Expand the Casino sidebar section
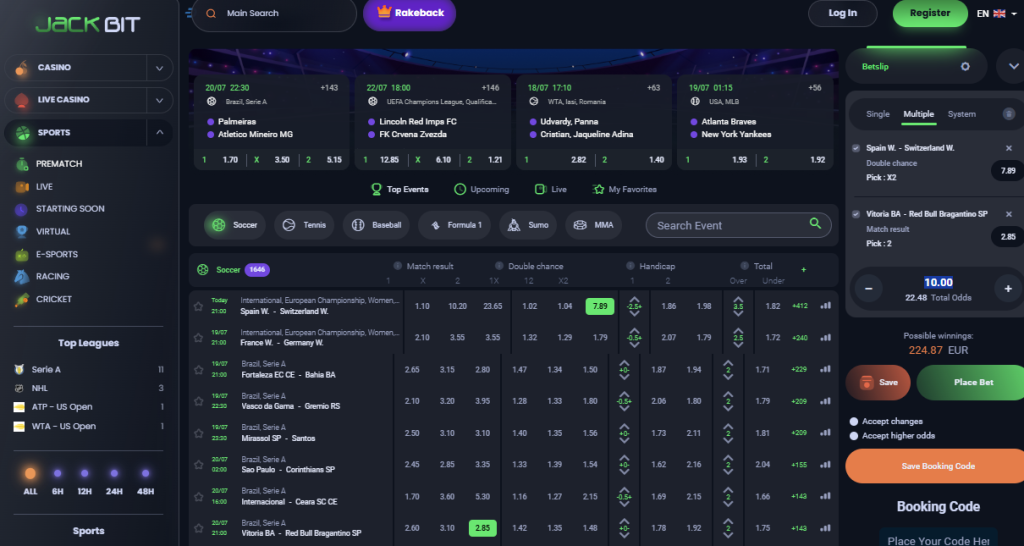This screenshot has height=546, width=1024. tap(159, 68)
